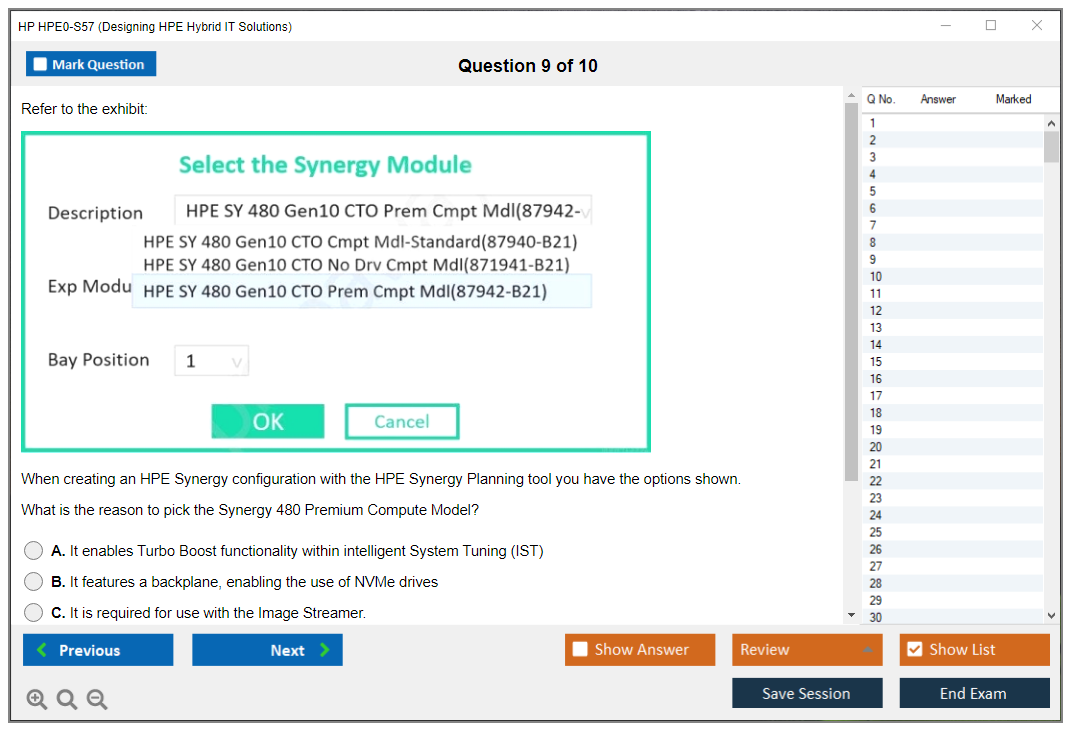The image size is (1075, 735).
Task: Select question 15 in the list
Action: [x=876, y=362]
